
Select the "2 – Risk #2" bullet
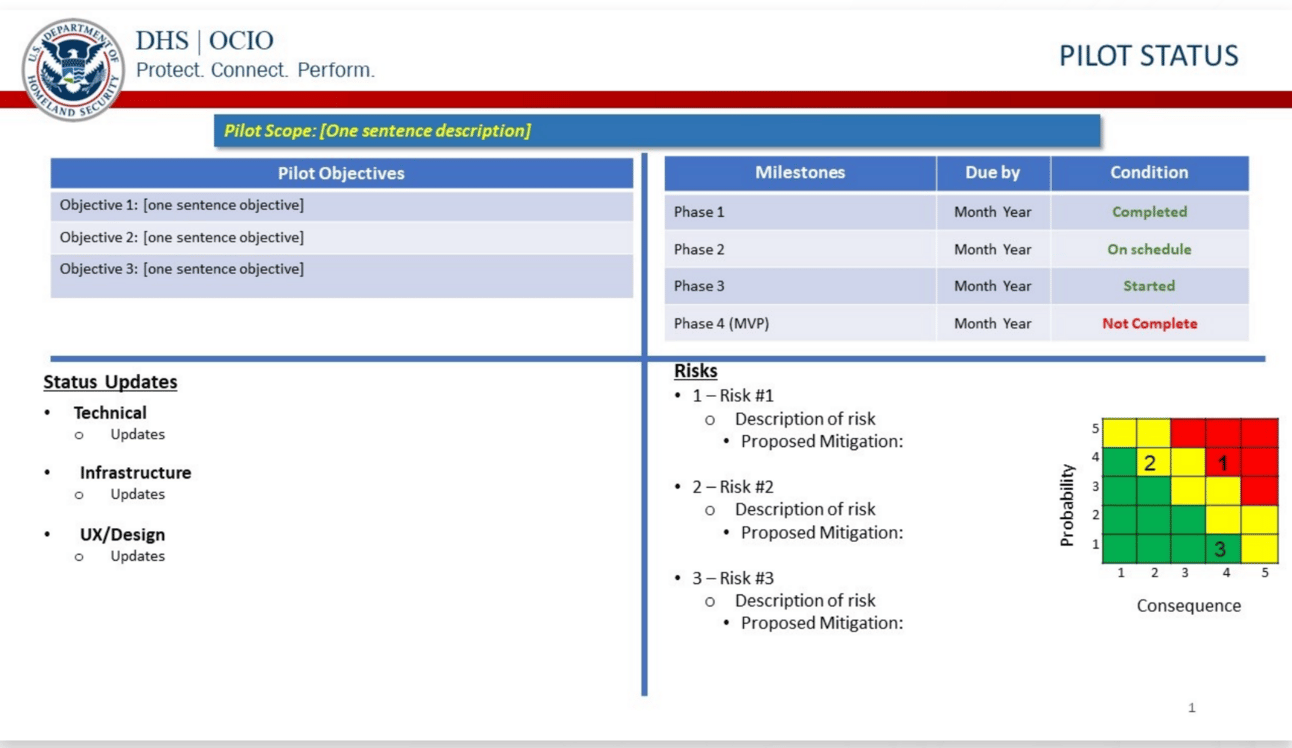pos(733,487)
